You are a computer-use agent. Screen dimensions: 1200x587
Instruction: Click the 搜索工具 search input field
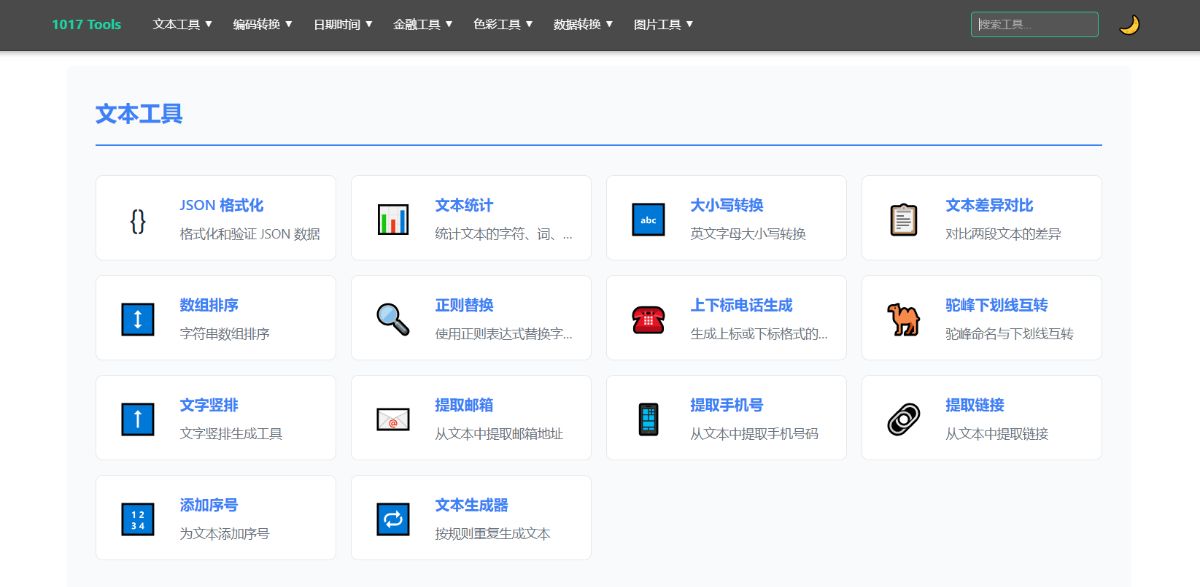[x=1034, y=23]
